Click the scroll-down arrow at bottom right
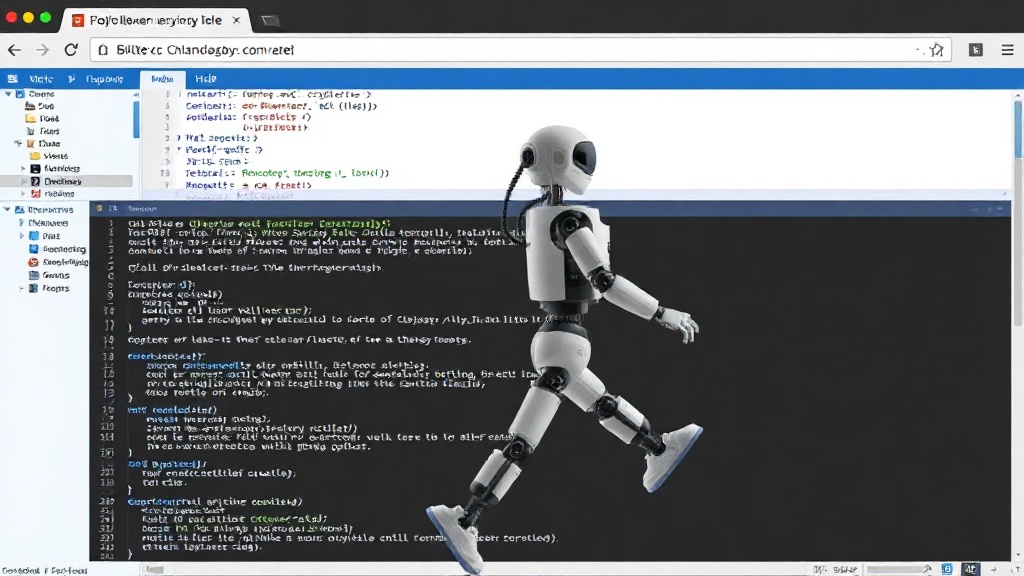The width and height of the screenshot is (1024, 576). click(1017, 555)
